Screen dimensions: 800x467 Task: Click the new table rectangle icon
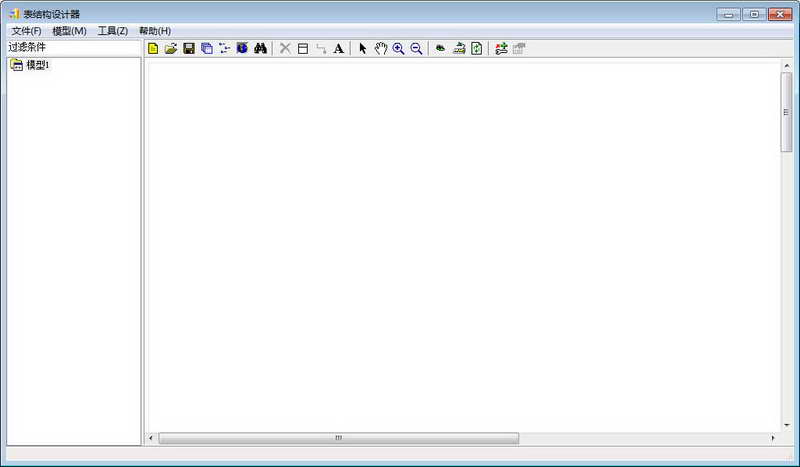click(x=303, y=48)
